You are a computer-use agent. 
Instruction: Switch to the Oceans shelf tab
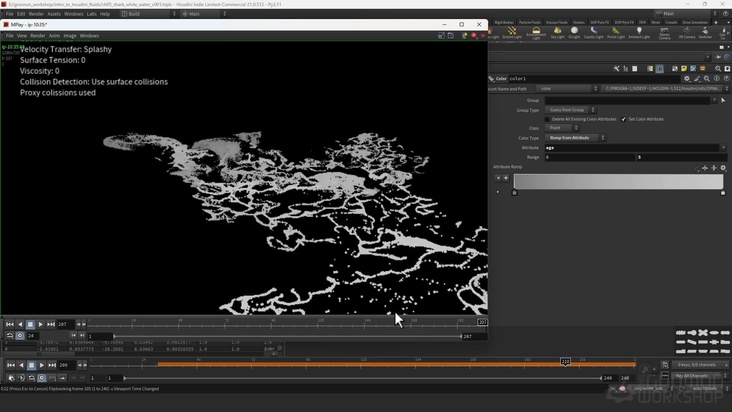pyautogui.click(x=579, y=21)
